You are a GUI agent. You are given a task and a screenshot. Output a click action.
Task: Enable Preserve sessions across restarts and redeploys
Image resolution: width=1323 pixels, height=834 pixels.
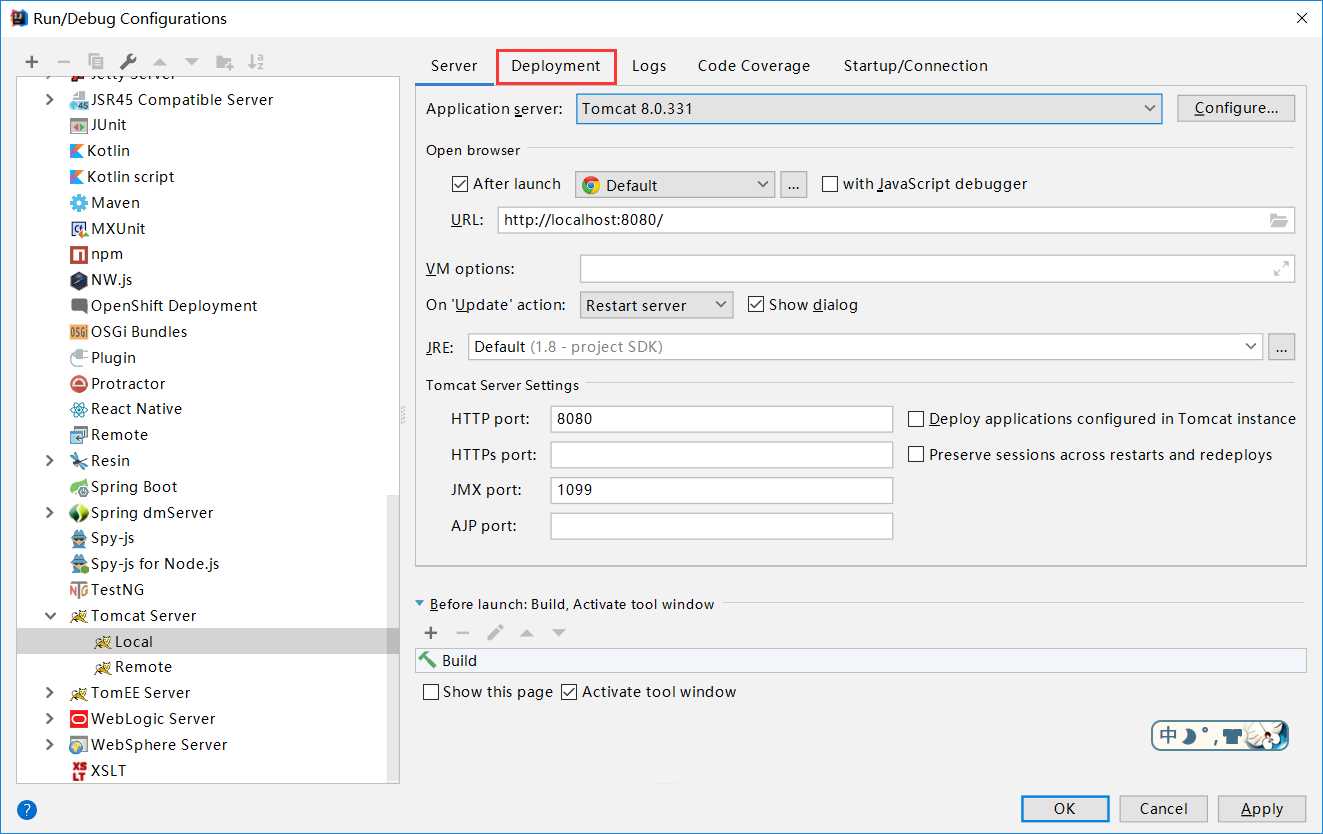pos(915,455)
